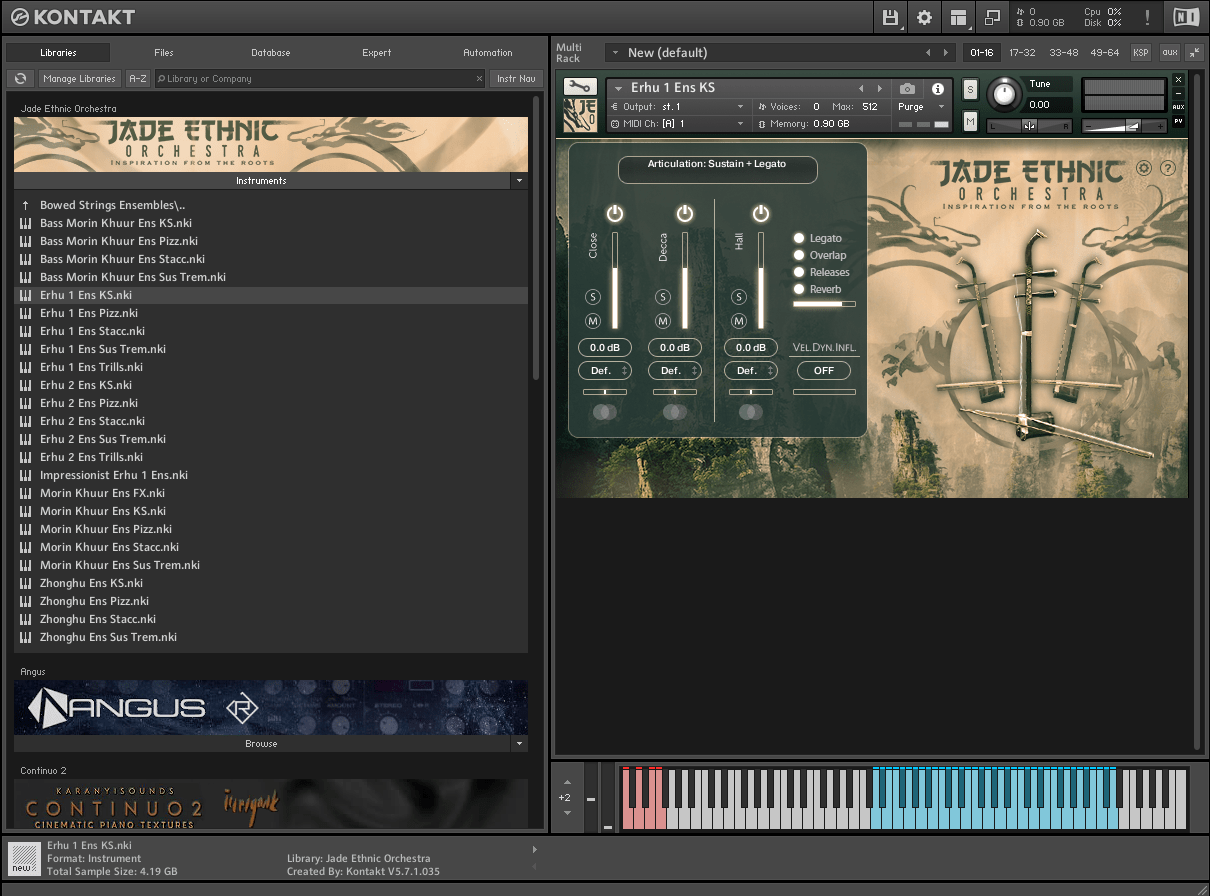Click the A-Z sort button
The image size is (1210, 896).
(138, 78)
